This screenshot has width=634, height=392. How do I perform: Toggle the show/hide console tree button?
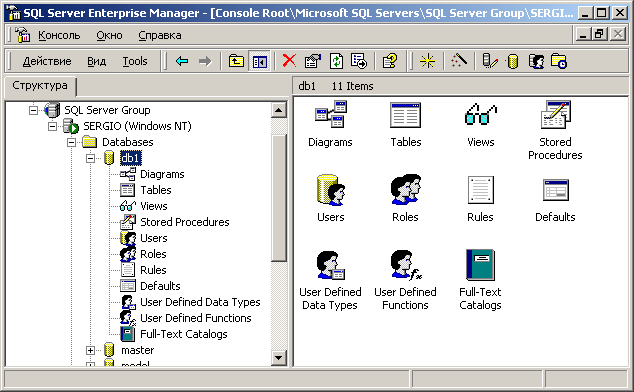tap(259, 61)
